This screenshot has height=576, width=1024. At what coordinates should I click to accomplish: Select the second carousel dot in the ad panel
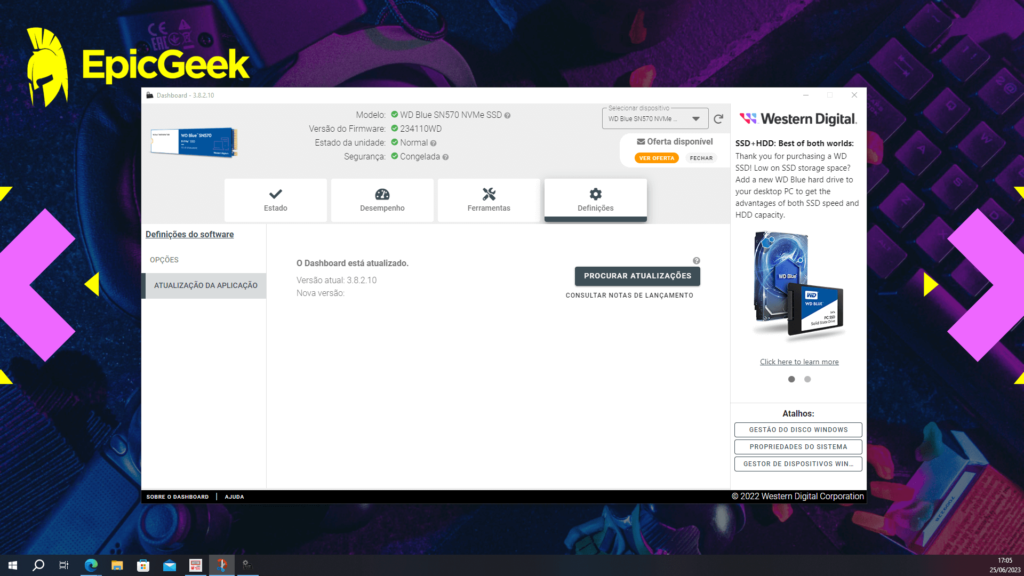[808, 379]
